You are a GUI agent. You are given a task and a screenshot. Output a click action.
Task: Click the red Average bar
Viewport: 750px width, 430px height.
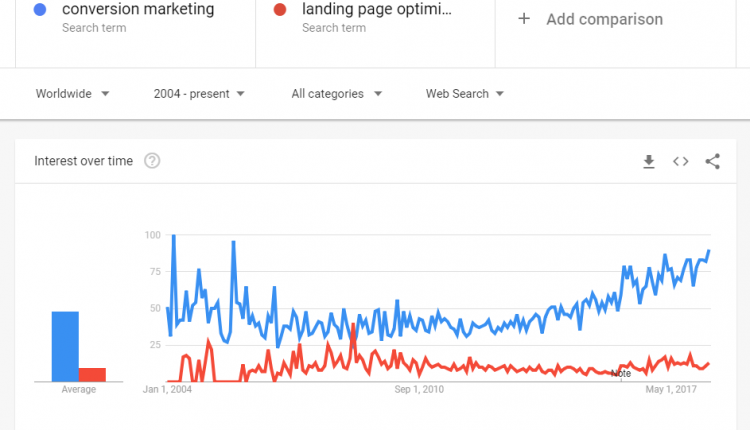(93, 374)
